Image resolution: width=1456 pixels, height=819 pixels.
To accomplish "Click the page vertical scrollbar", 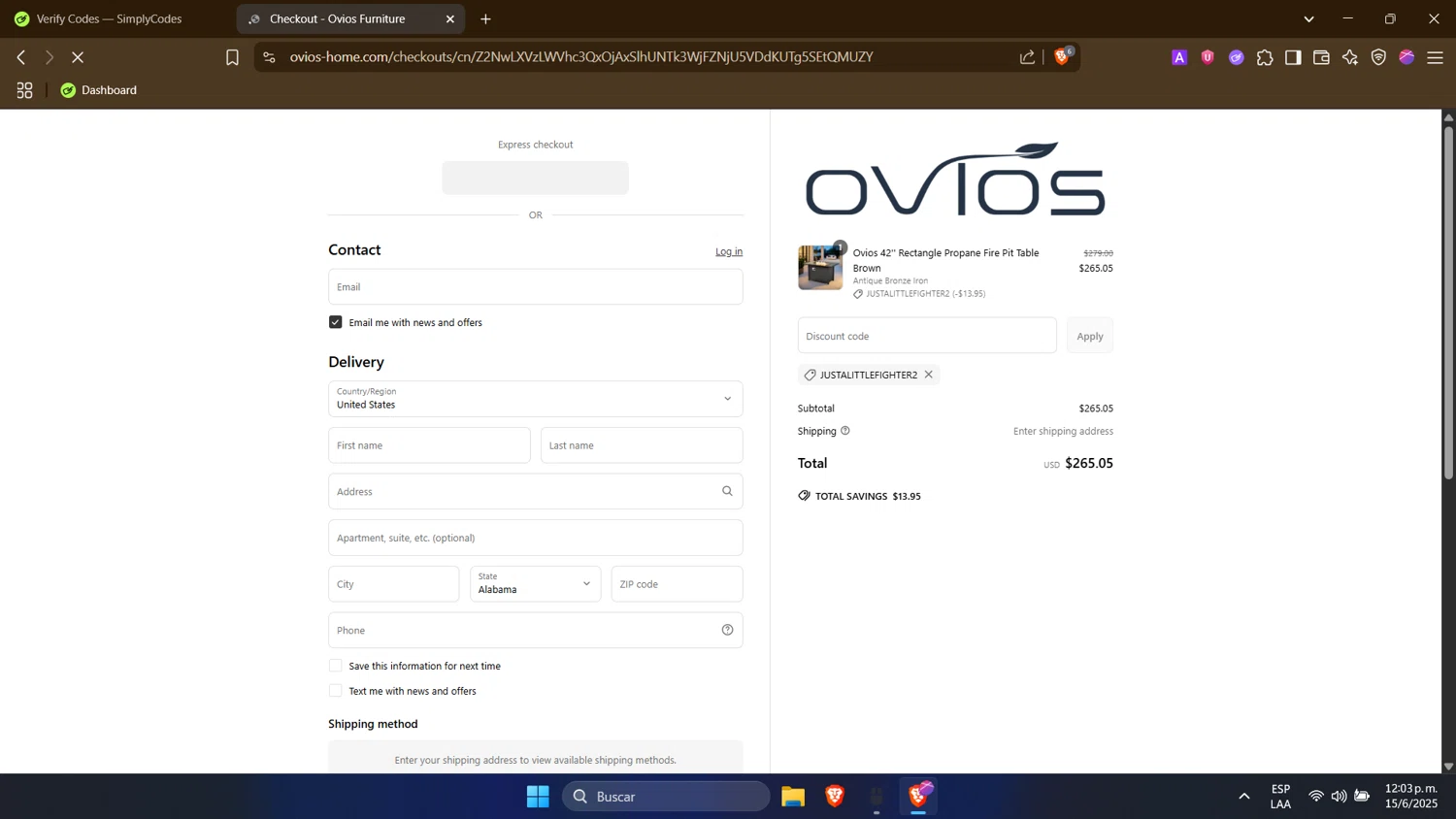I will click(1448, 304).
